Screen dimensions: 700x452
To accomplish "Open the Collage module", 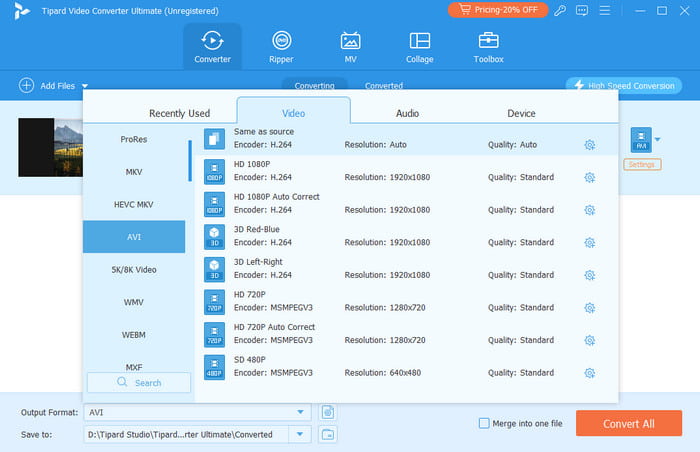I will click(x=420, y=47).
